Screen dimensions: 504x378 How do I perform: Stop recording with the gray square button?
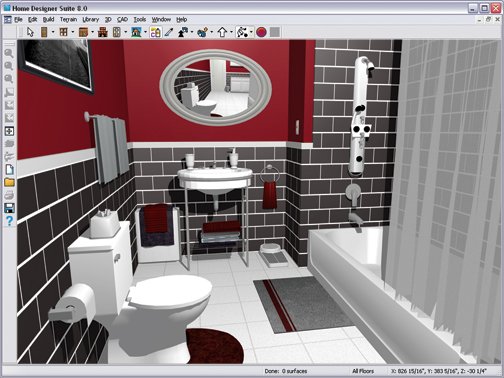[275, 32]
